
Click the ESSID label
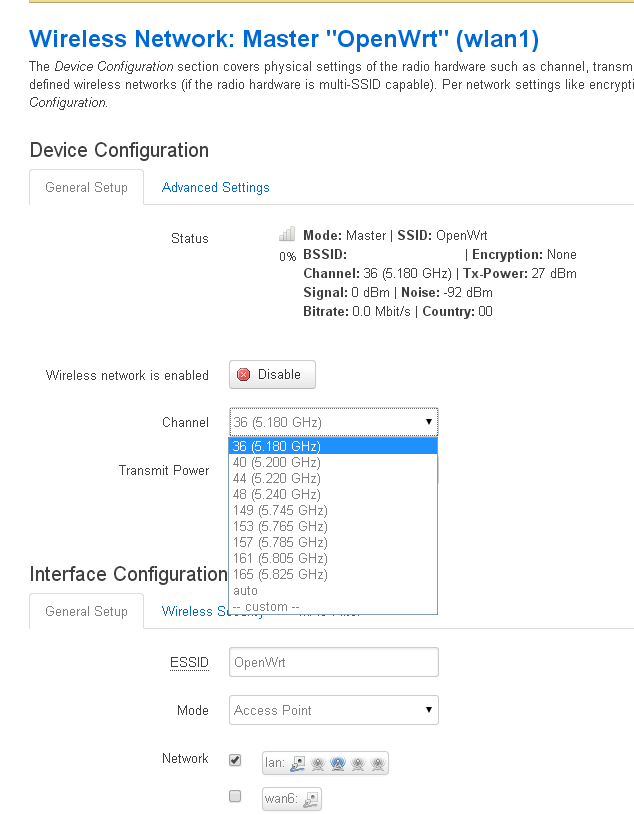point(189,663)
